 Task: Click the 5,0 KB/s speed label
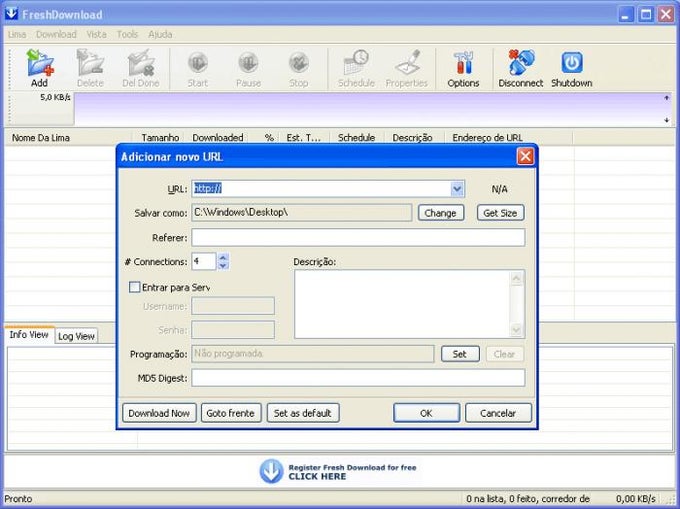(x=55, y=97)
